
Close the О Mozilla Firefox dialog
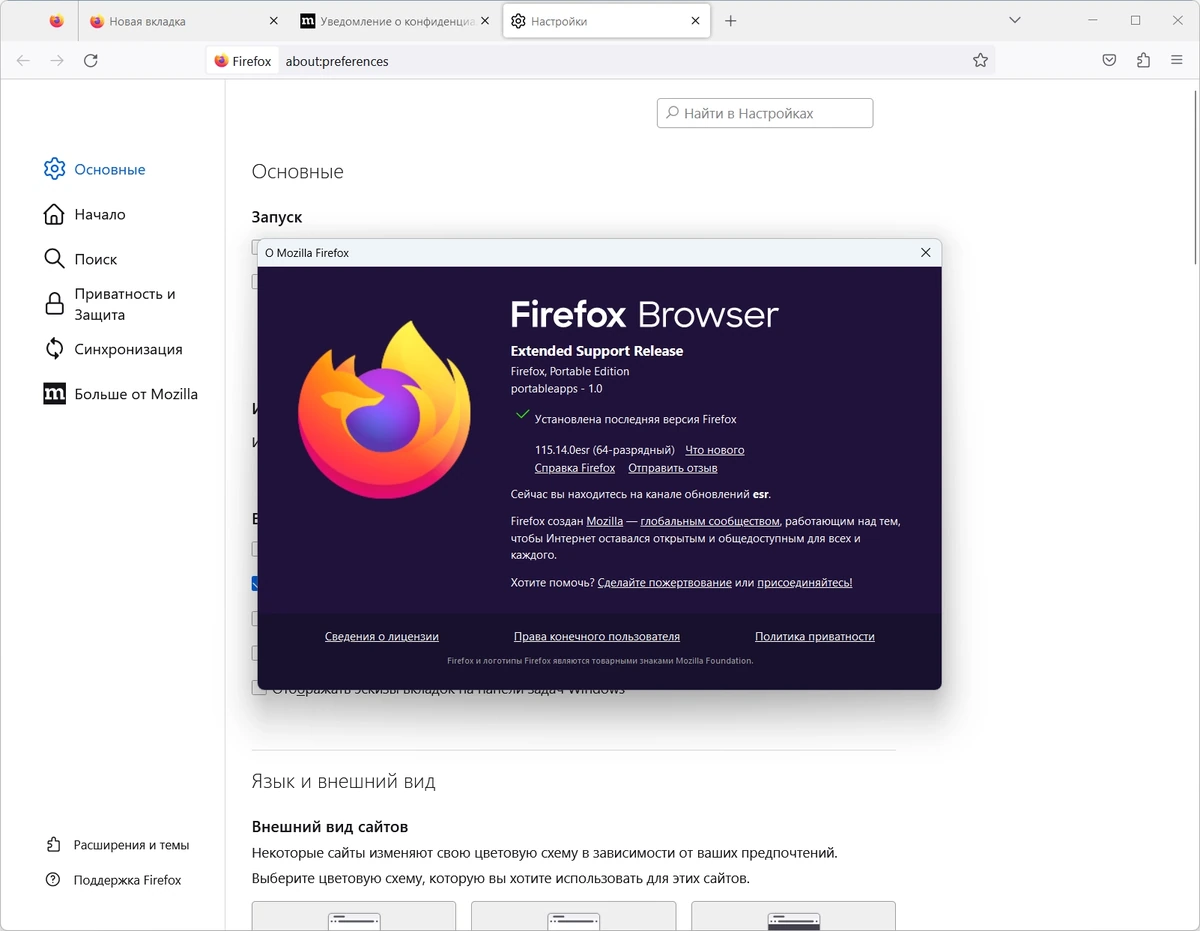click(925, 253)
